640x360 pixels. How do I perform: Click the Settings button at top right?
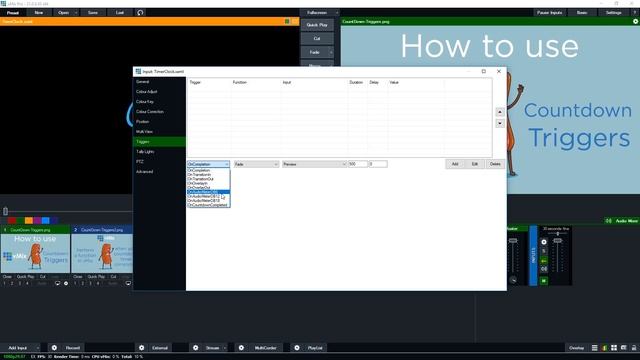tap(613, 13)
